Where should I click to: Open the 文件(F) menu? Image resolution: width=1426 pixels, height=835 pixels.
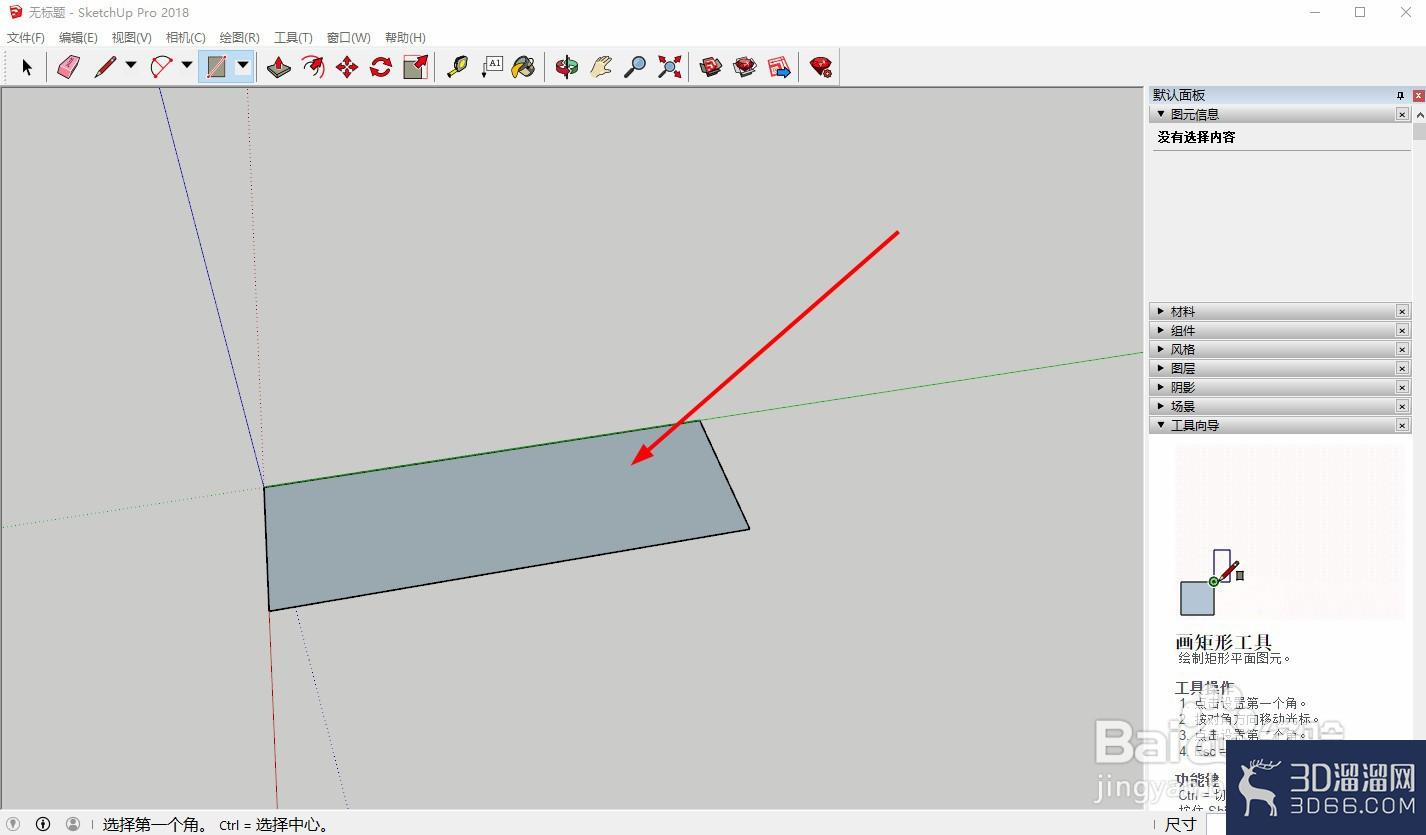(26, 37)
